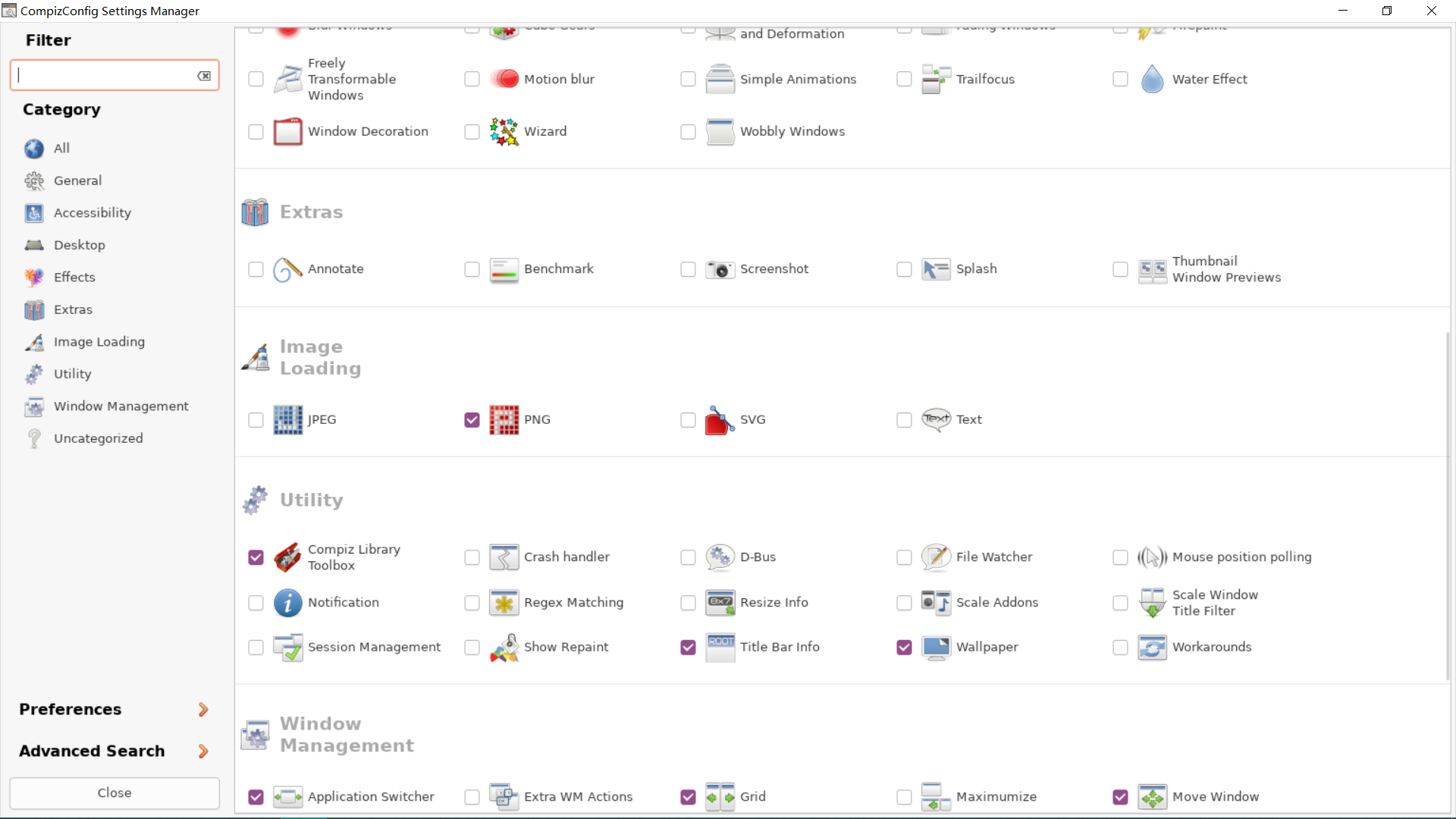Disable the Title Bar Info plugin
The image size is (1456, 819).
pos(688,648)
